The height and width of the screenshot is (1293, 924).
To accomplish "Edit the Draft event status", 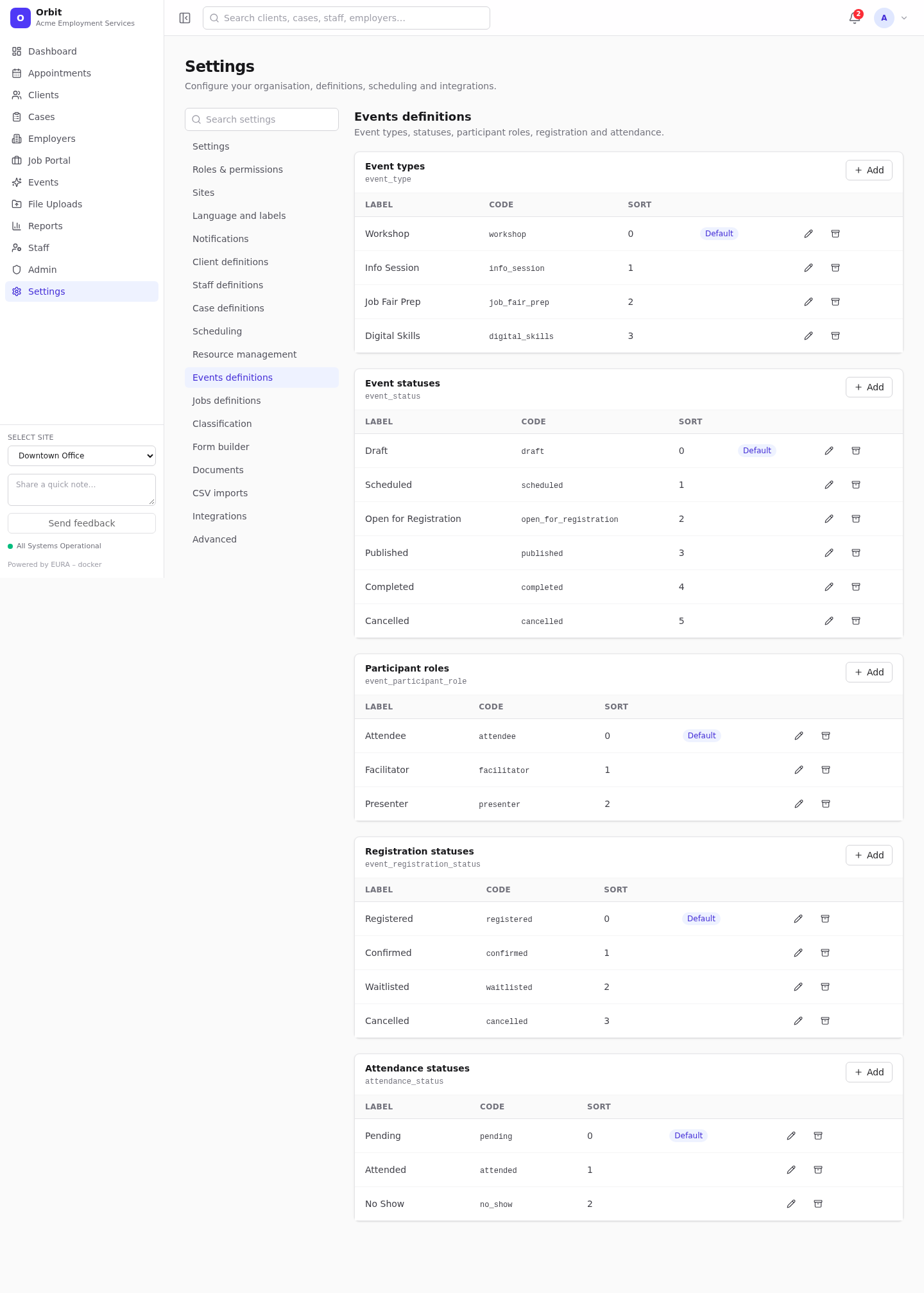I will coord(829,451).
